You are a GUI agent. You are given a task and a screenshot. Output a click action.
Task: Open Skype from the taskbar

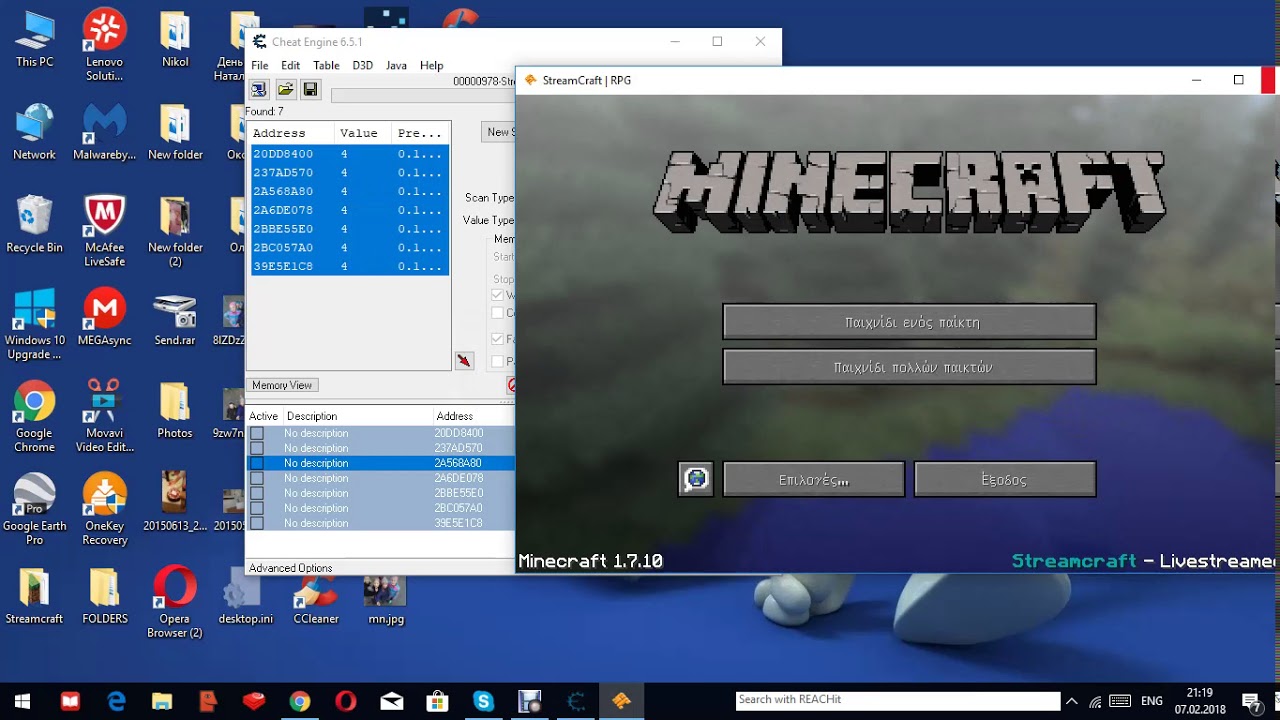click(x=484, y=701)
